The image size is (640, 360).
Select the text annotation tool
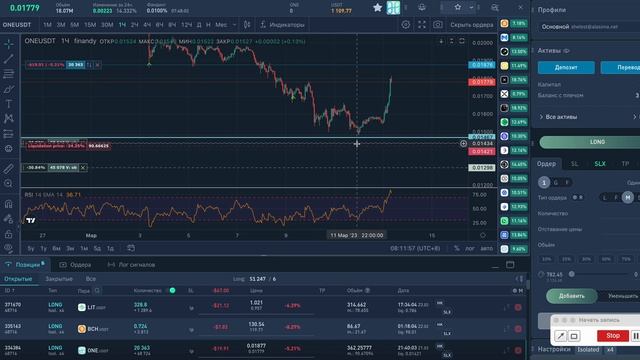pos(9,104)
